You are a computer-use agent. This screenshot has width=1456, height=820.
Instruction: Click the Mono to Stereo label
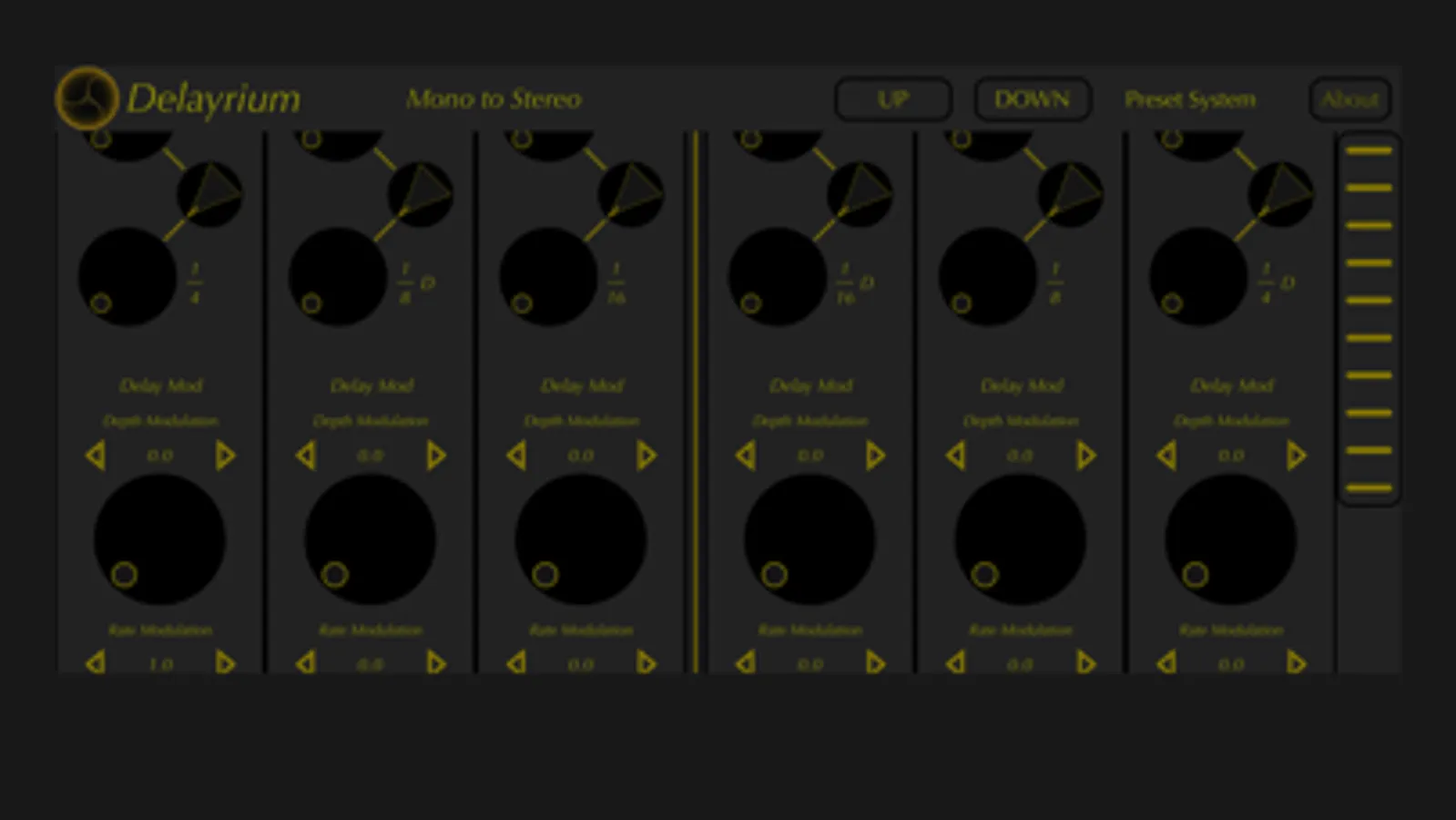tap(494, 98)
